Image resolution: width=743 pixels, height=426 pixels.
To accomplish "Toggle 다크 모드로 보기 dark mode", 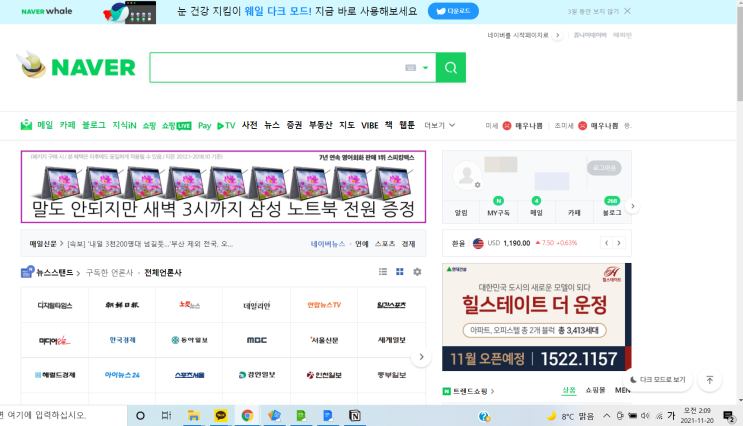I will 658,380.
